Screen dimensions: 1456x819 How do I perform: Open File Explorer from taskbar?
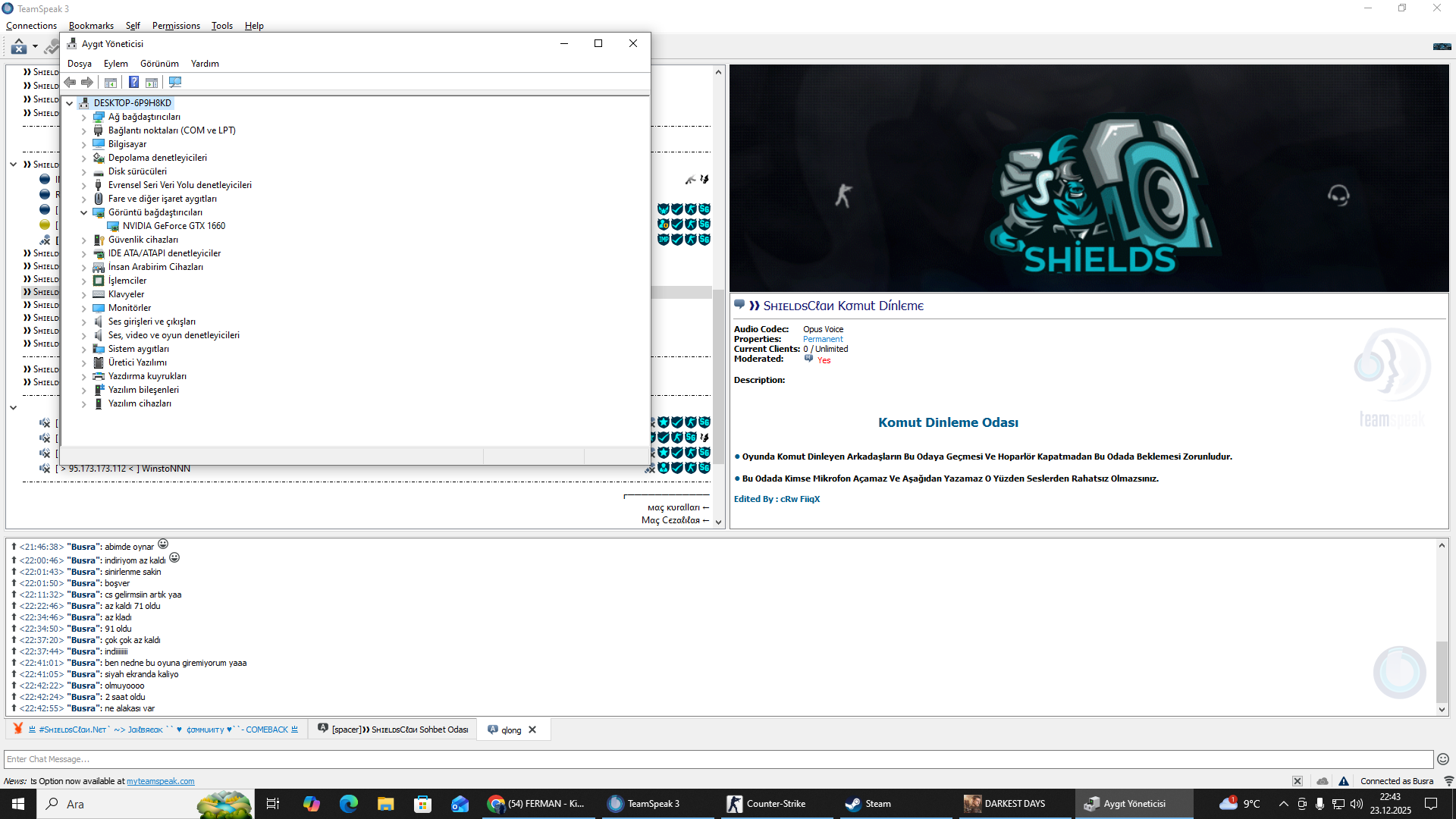pos(386,804)
